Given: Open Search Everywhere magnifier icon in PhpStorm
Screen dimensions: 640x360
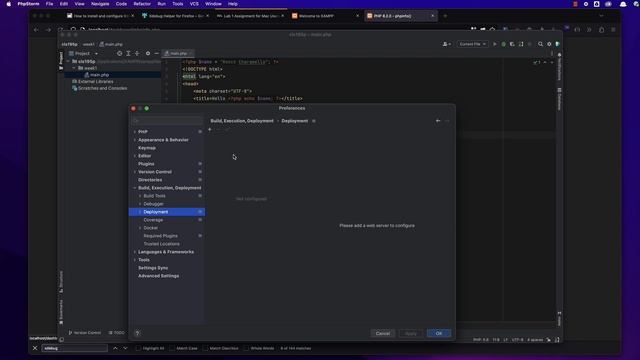Looking at the screenshot, I should click(x=540, y=44).
